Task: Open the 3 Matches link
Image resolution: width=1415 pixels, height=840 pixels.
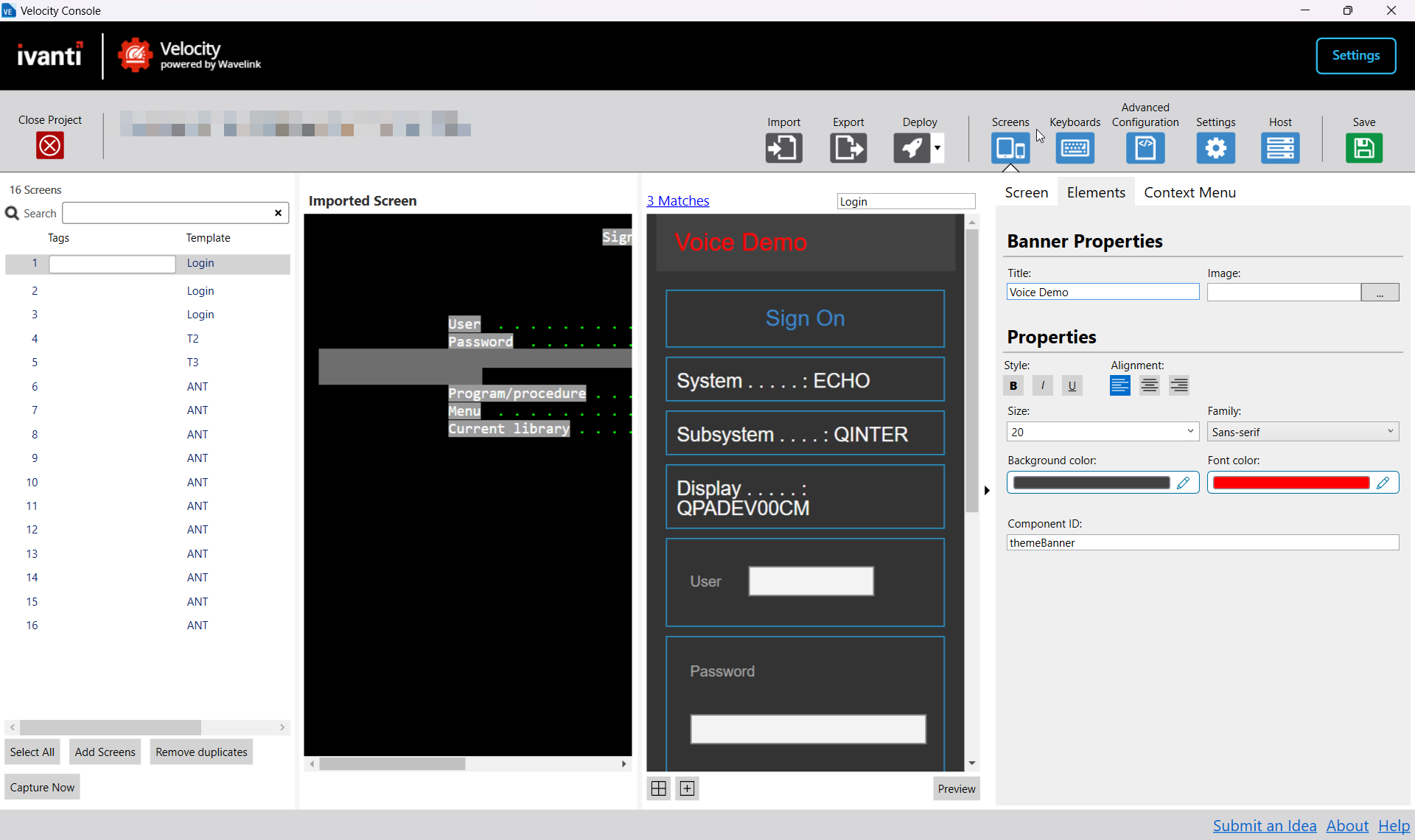Action: point(677,200)
